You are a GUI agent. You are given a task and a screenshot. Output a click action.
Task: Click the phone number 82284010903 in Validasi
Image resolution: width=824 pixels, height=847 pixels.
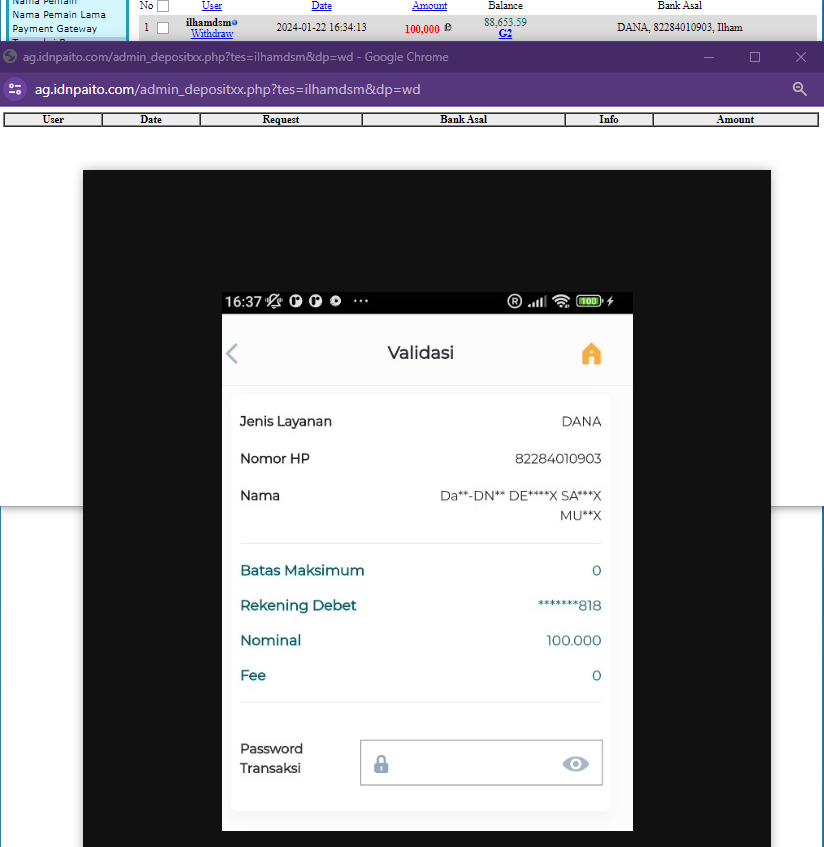pyautogui.click(x=558, y=459)
